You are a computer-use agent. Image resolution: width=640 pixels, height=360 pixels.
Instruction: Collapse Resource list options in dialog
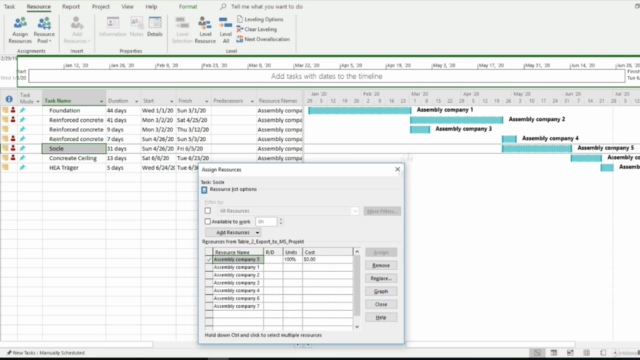[204, 190]
